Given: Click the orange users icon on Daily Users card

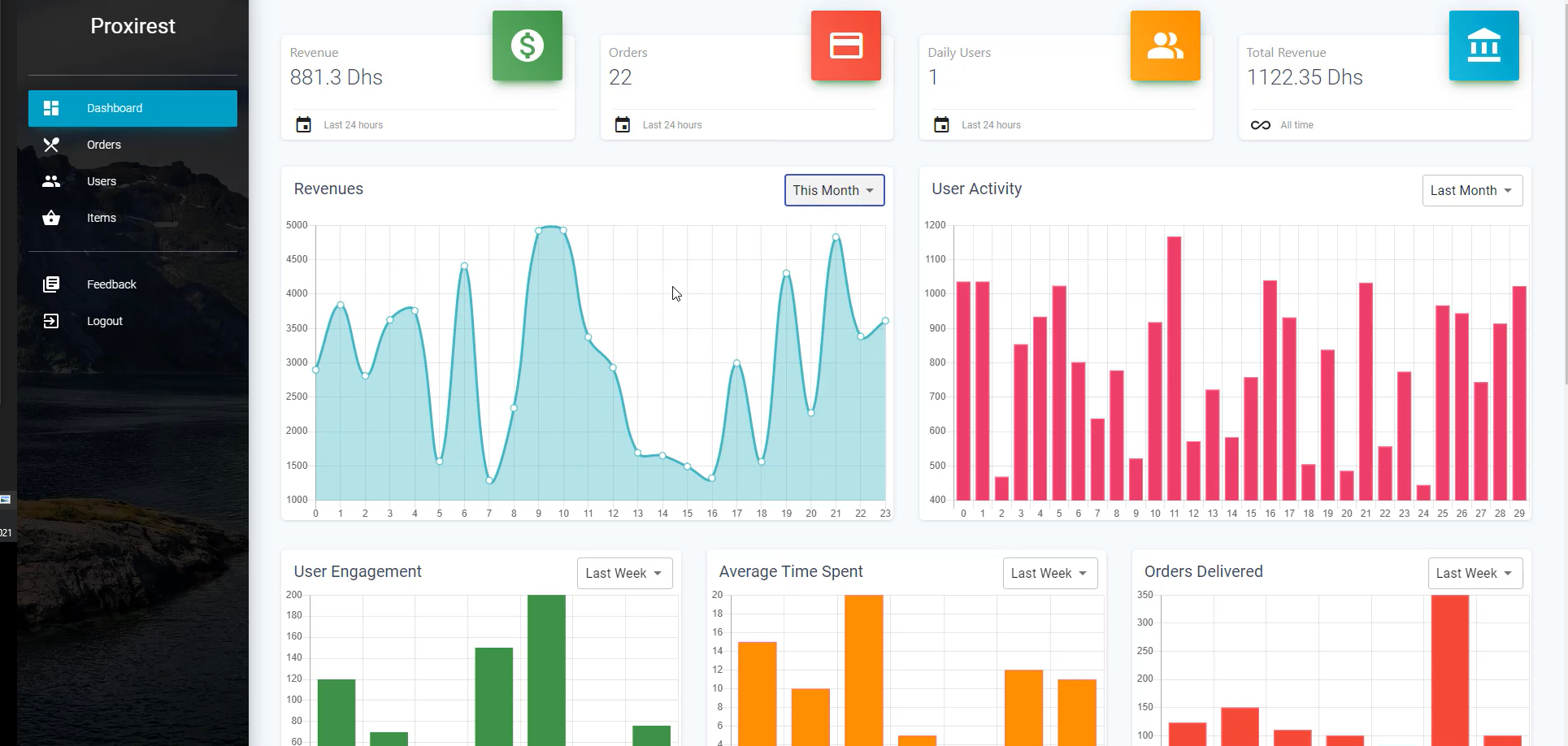Looking at the screenshot, I should (x=1165, y=46).
